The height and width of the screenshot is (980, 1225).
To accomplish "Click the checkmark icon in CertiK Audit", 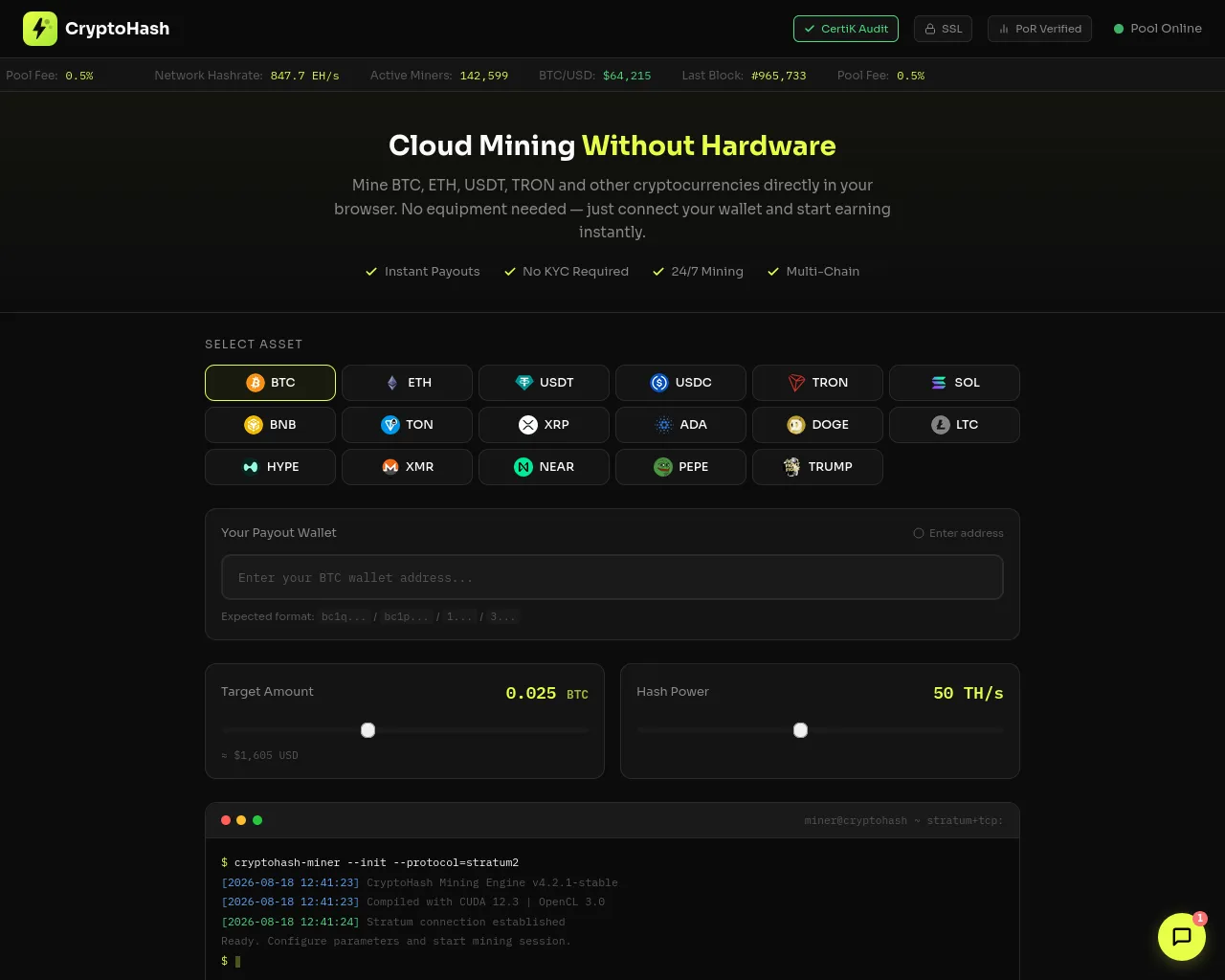I will [x=810, y=29].
